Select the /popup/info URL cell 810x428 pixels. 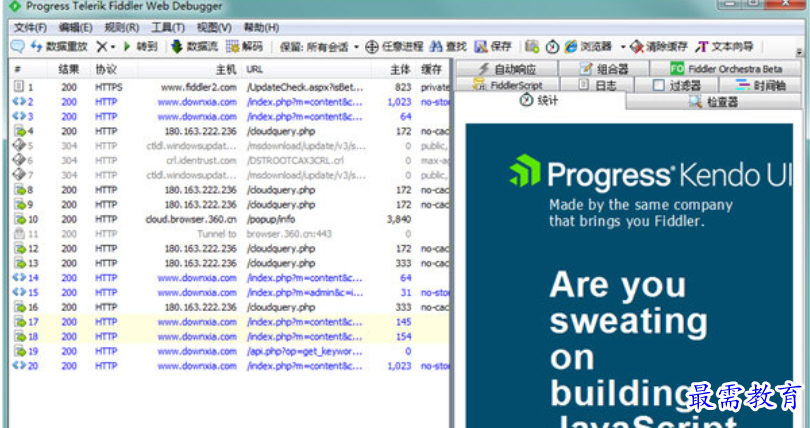(x=271, y=219)
